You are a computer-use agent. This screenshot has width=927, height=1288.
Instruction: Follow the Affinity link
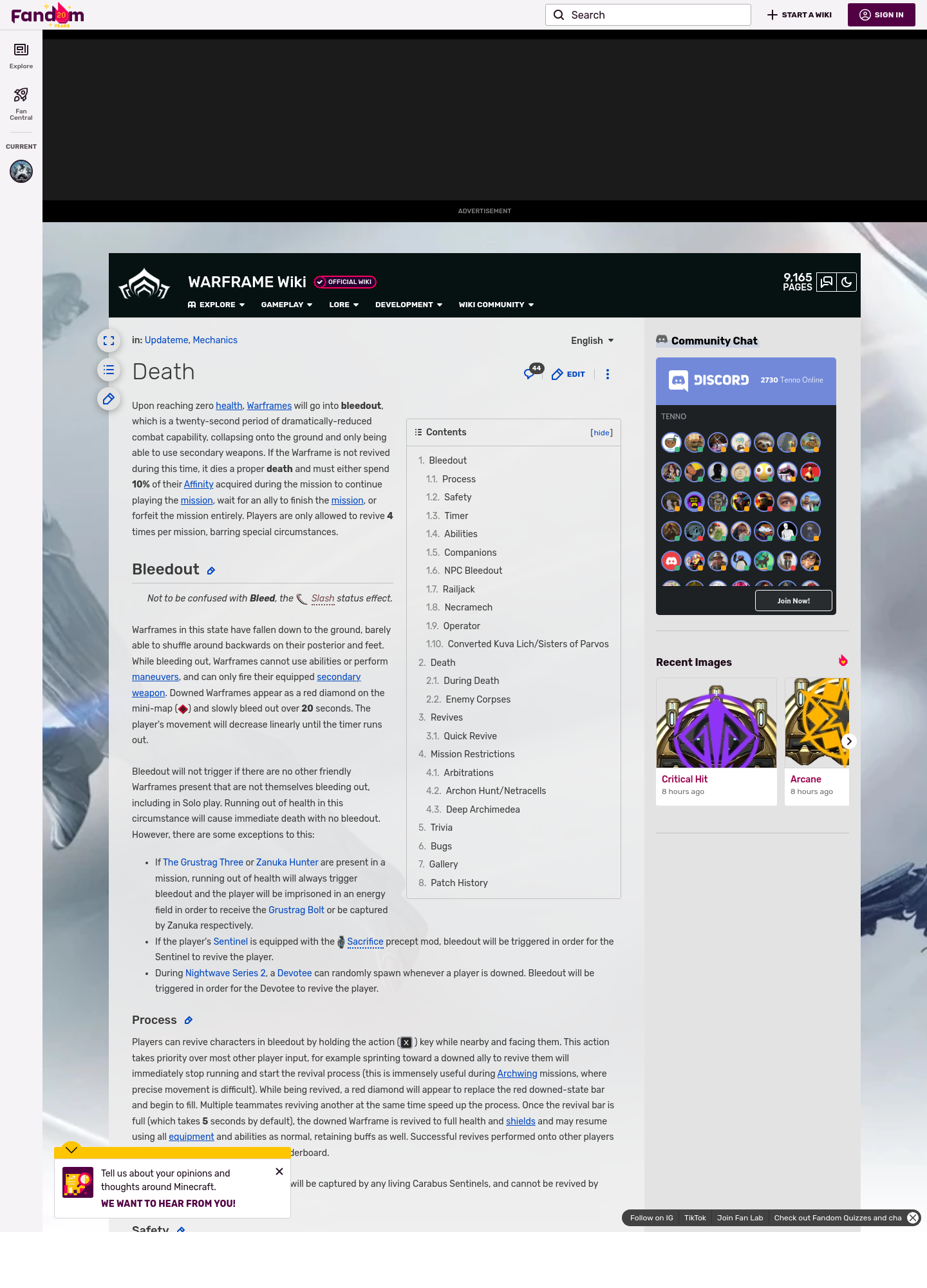(x=198, y=484)
